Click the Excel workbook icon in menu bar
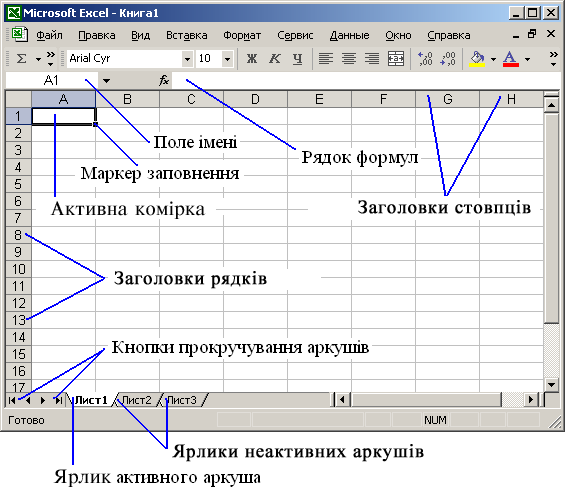 19,35
